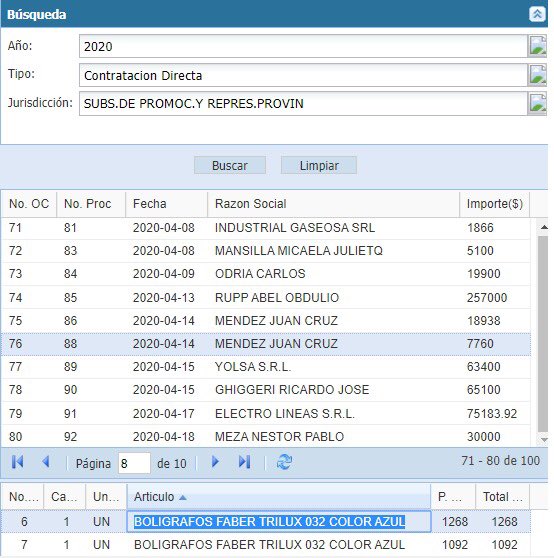Select MENDEZ JUAN CRUZ row with importe 18938
Viewport: 554px width, 558px height.
tap(266, 321)
